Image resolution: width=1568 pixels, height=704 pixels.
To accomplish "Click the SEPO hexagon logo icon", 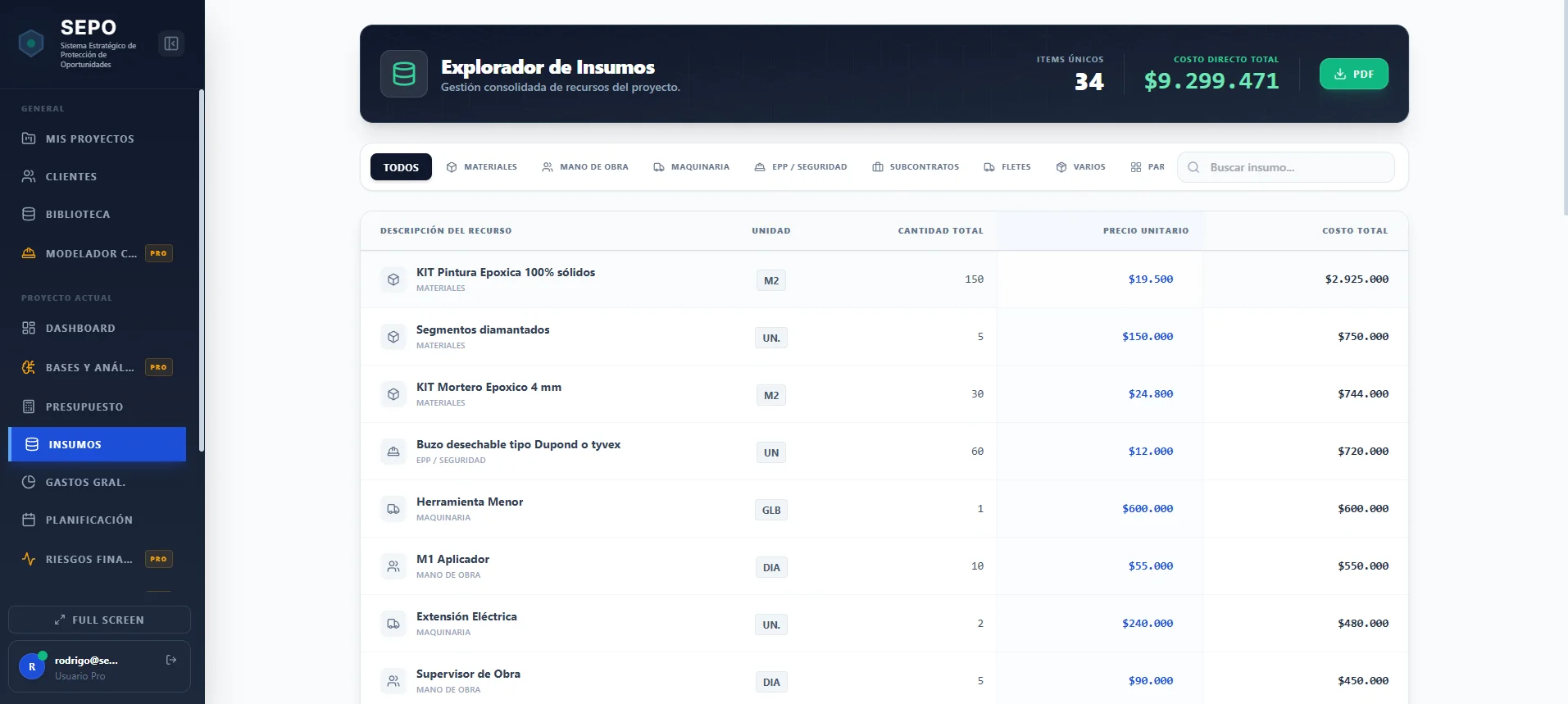I will [x=31, y=43].
